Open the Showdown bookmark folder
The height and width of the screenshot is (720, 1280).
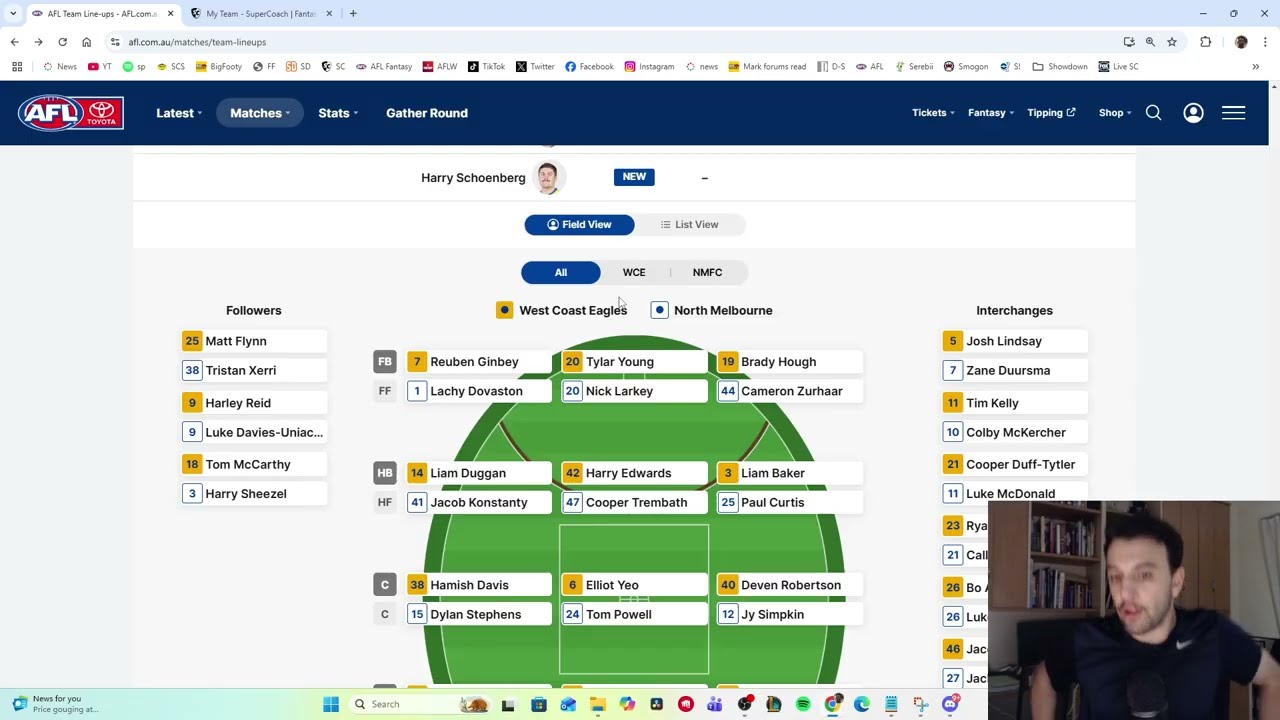(1060, 67)
